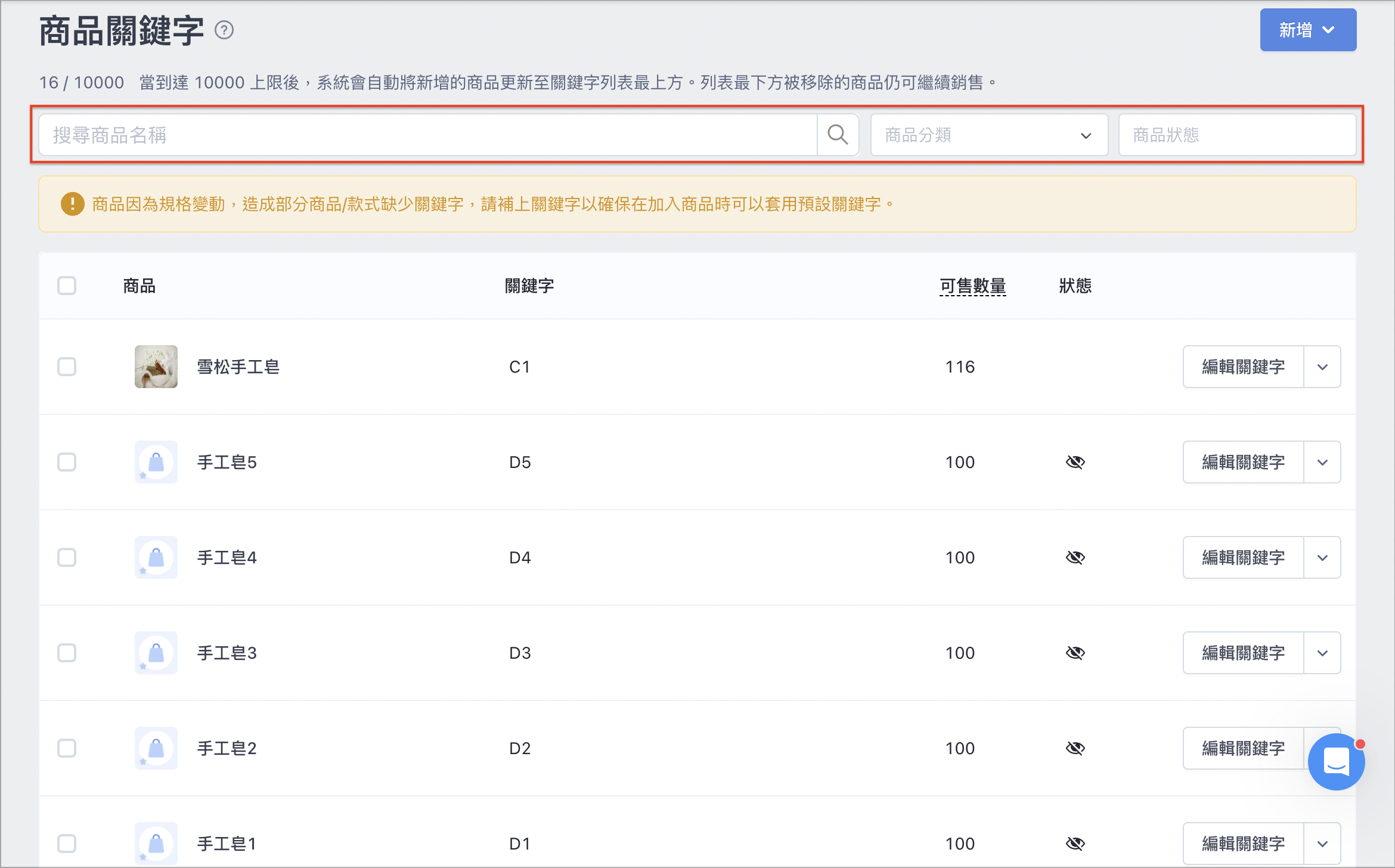The width and height of the screenshot is (1395, 868).
Task: Click the 16 / 10000 count text
Action: (x=82, y=82)
